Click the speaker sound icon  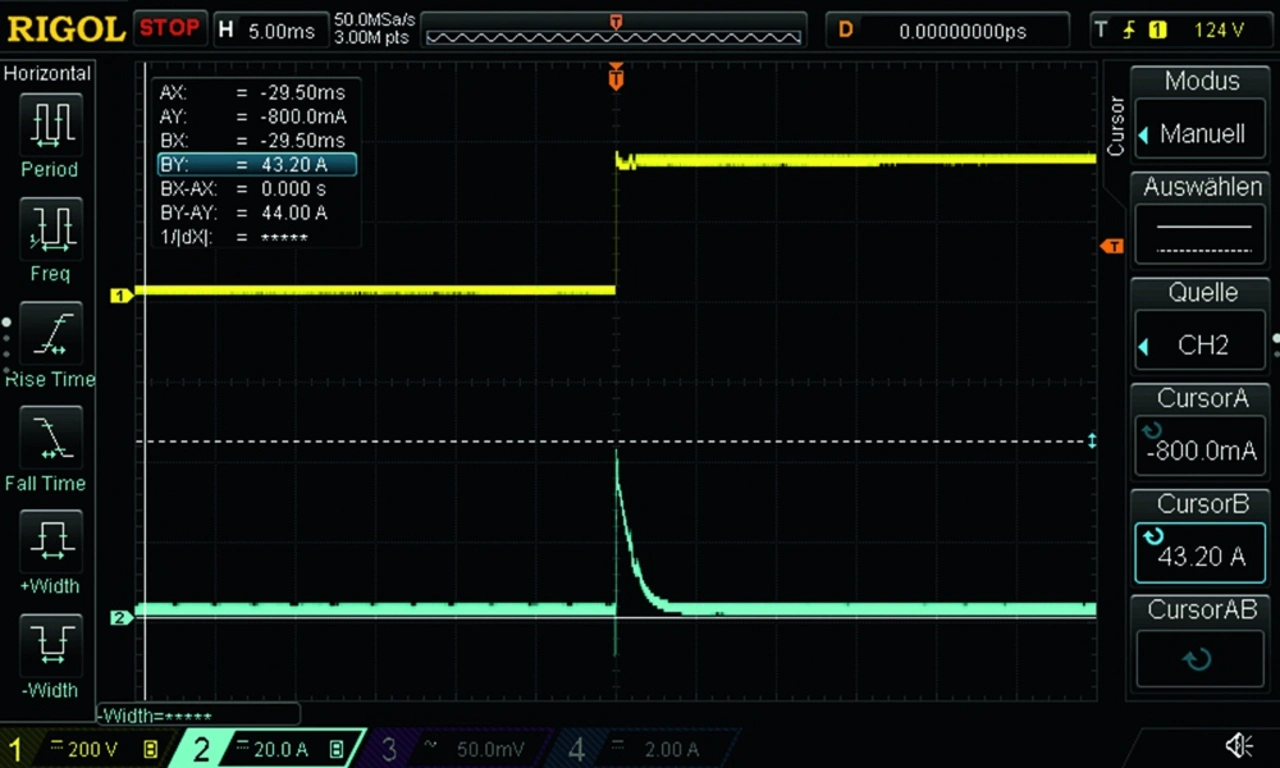click(1239, 746)
